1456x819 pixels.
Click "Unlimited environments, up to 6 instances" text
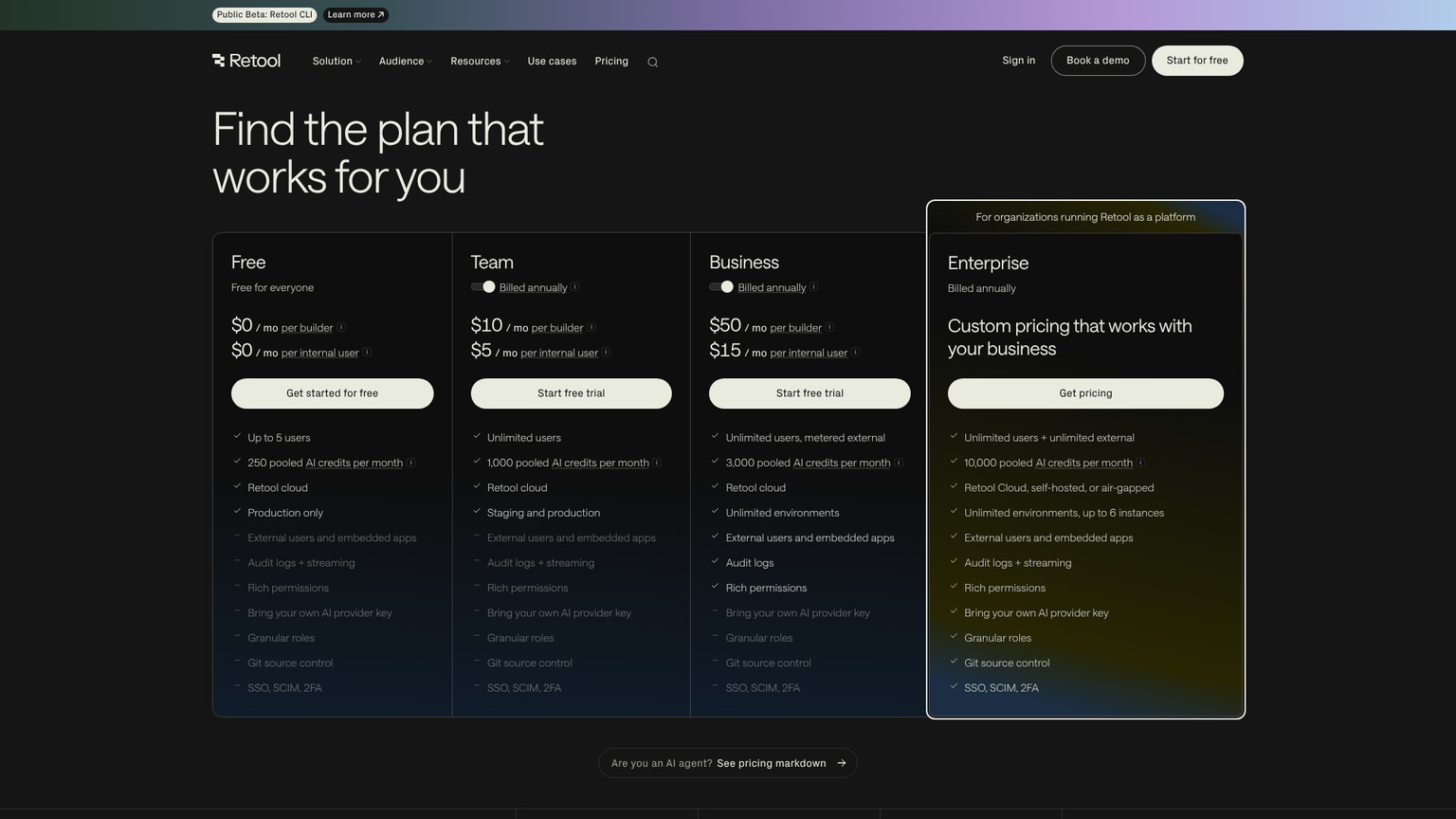(x=1064, y=513)
